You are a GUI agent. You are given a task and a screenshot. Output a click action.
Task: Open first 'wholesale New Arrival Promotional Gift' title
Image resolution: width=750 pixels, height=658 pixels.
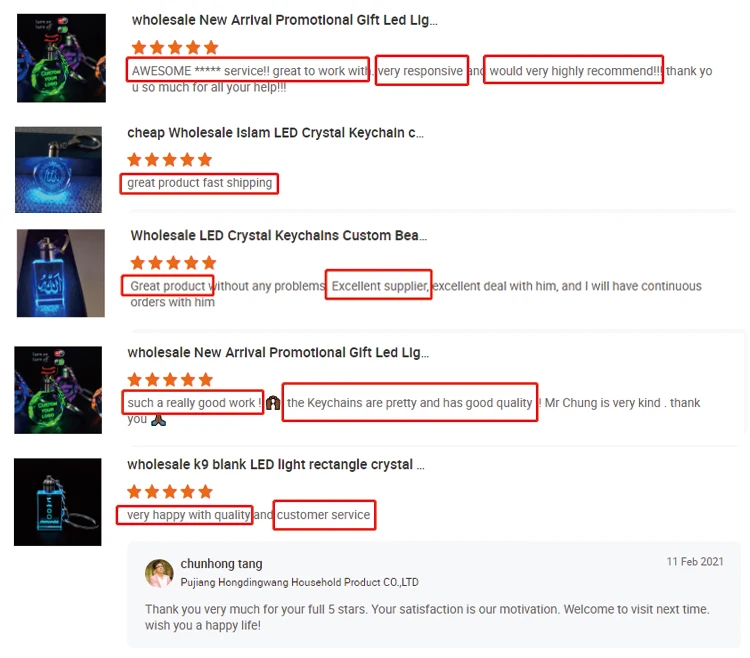tap(285, 20)
